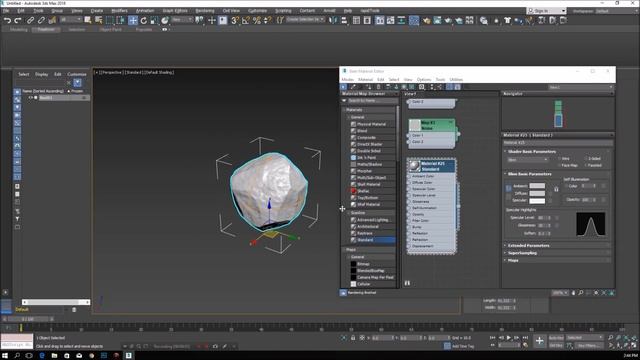Open Utilities menu in material editor
This screenshot has height=360, width=640.
click(456, 80)
